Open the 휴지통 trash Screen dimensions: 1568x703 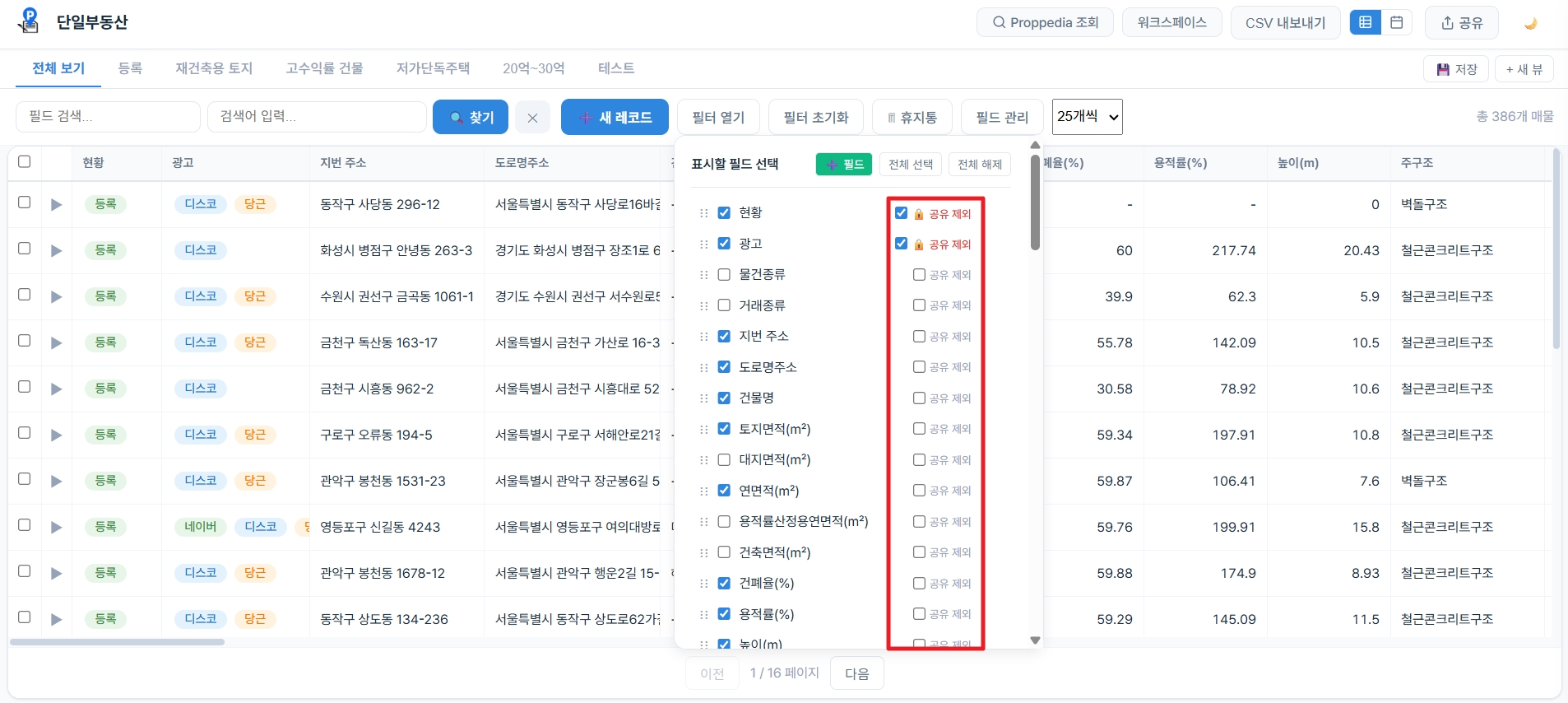coord(912,117)
